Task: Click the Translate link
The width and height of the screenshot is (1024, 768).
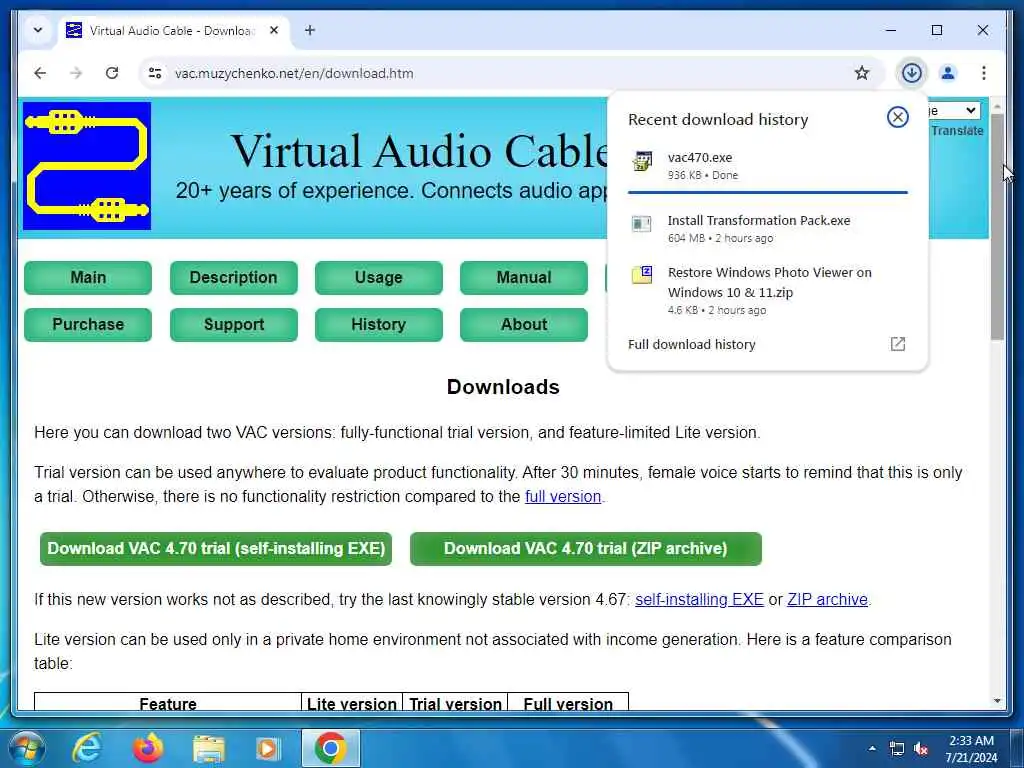Action: (957, 131)
